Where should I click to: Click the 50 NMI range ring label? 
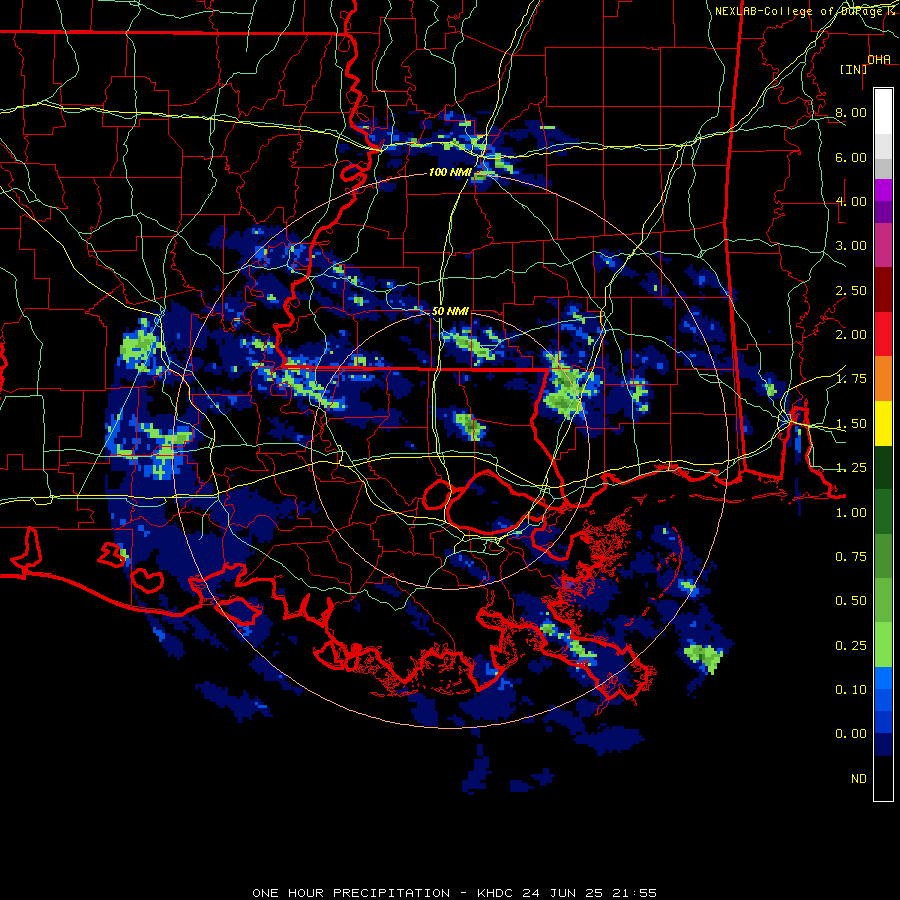click(450, 311)
